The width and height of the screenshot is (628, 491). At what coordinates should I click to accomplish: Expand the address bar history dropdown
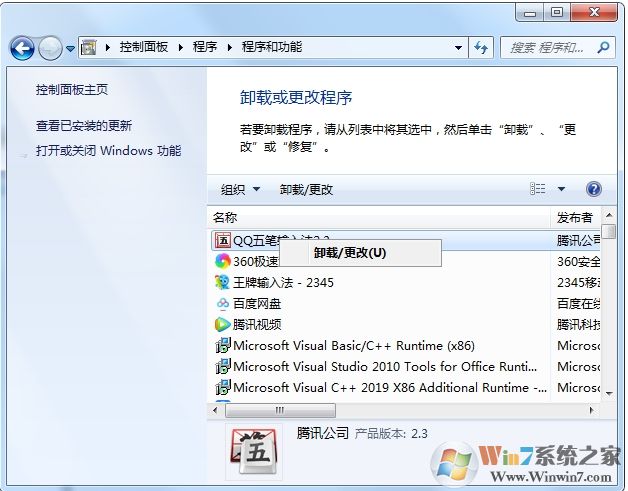pos(458,48)
